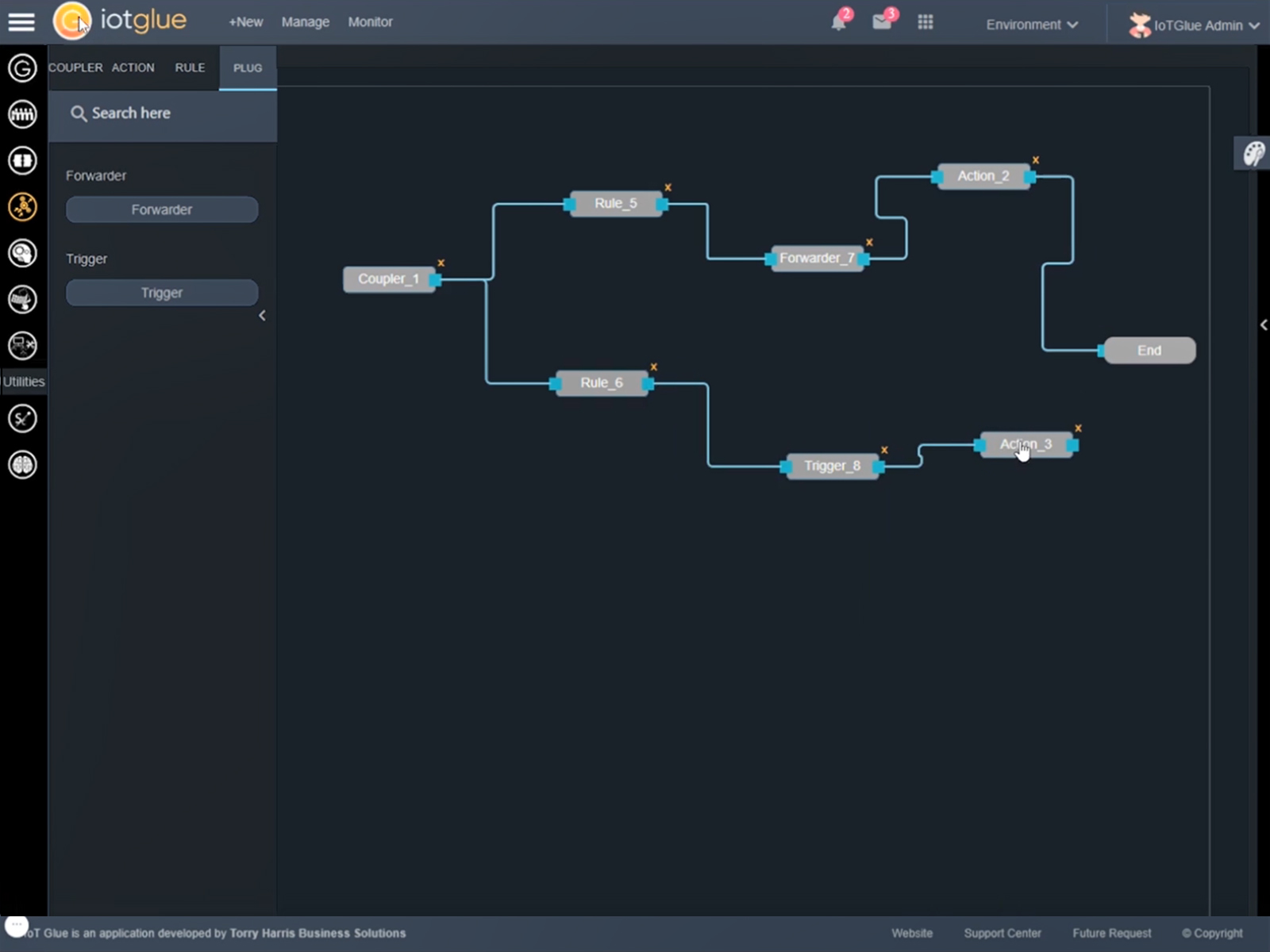The image size is (1270, 952).
Task: Open the Future Request footer link
Action: coord(1111,933)
